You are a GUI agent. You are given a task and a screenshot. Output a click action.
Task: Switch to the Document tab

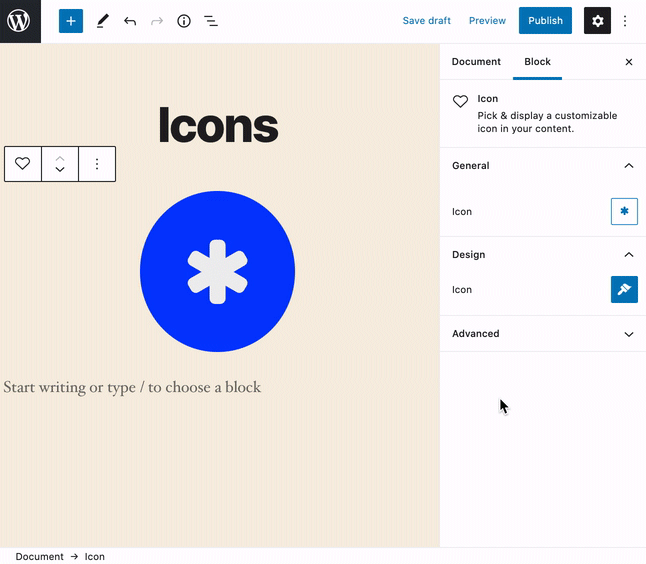click(x=476, y=61)
